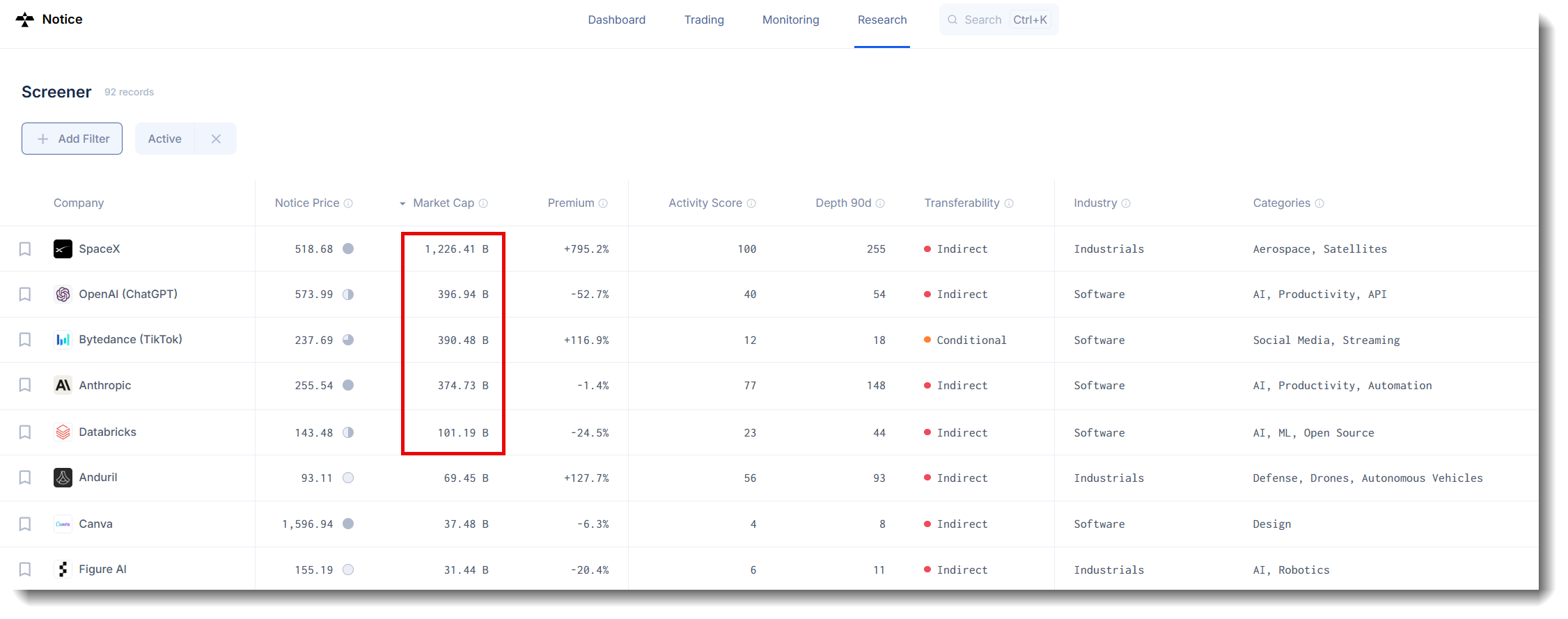Click the Databricks company logo
Screen dimensions: 1568x619
pos(63,432)
